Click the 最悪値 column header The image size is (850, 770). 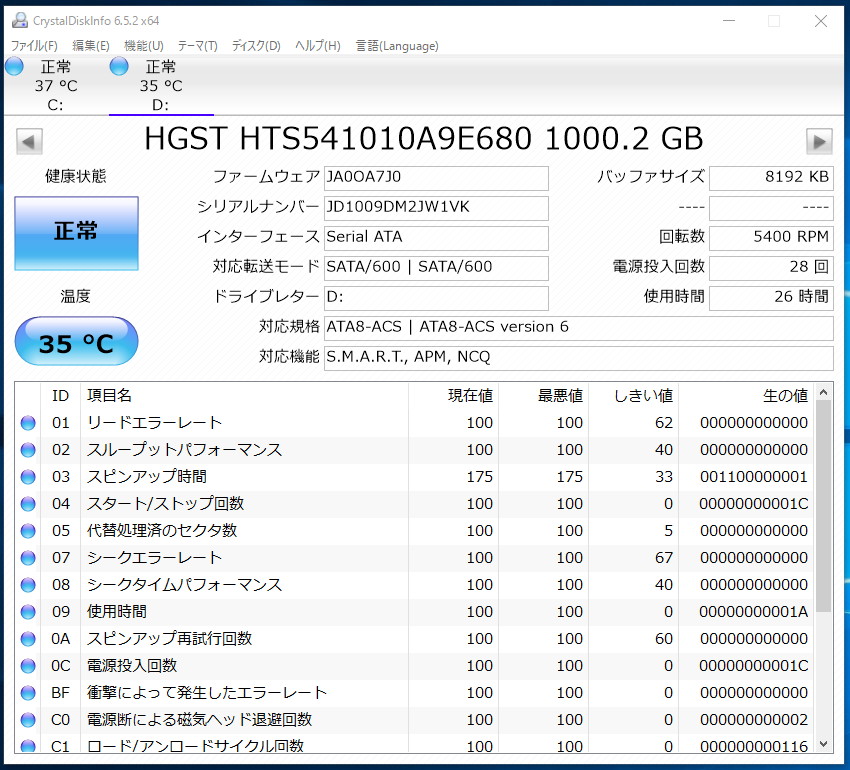(543, 396)
